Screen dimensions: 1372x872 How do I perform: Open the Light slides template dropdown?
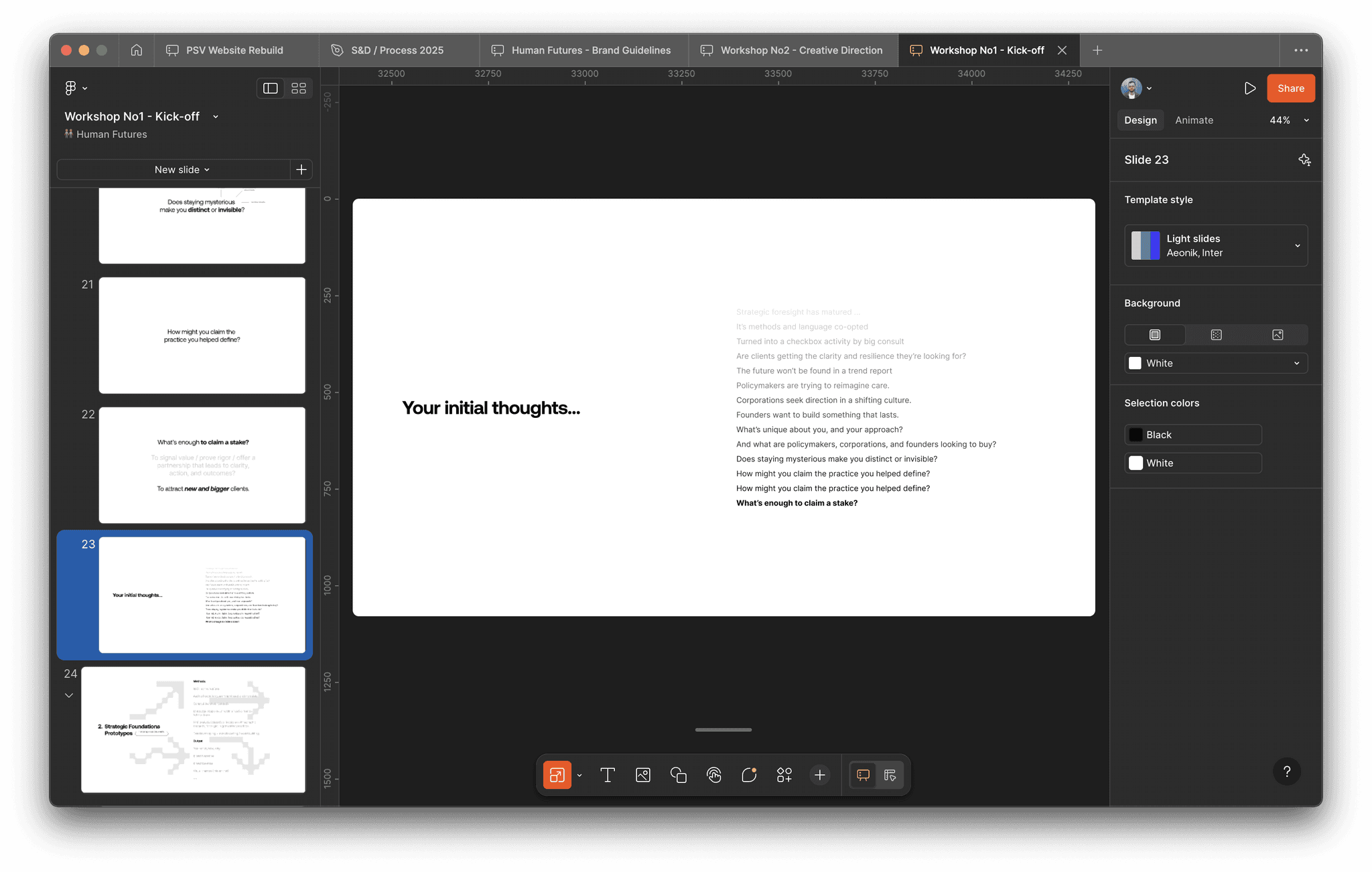tap(1215, 246)
